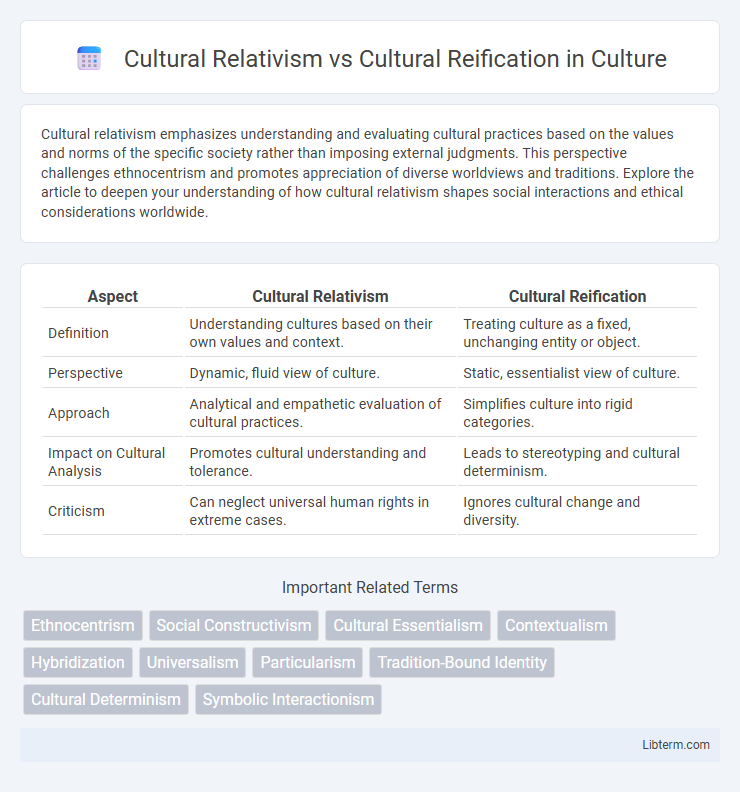
Task: Open the Ethnocentrism related term tag
Action: click(x=83, y=625)
